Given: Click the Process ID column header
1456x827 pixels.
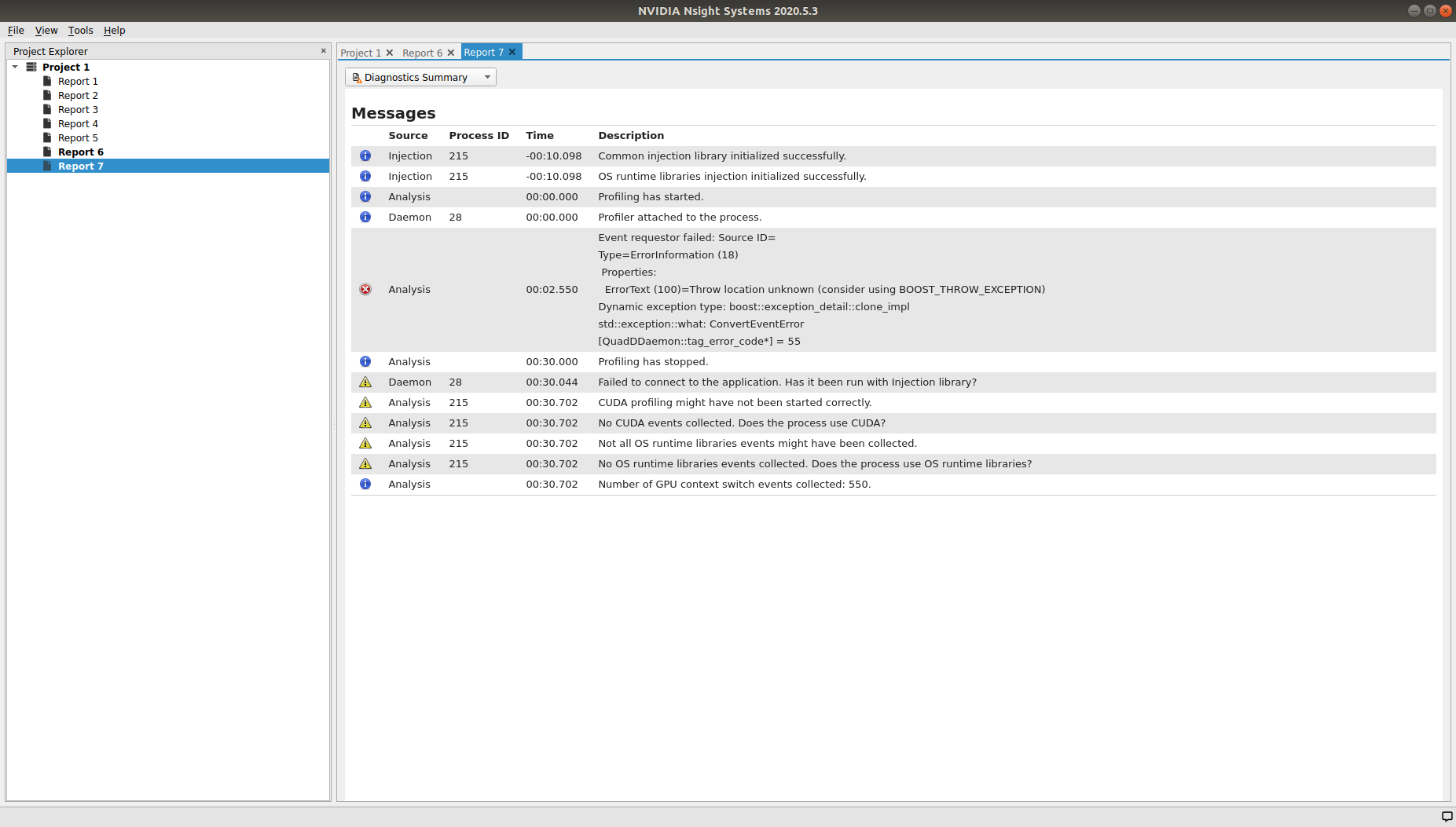Looking at the screenshot, I should [x=479, y=136].
